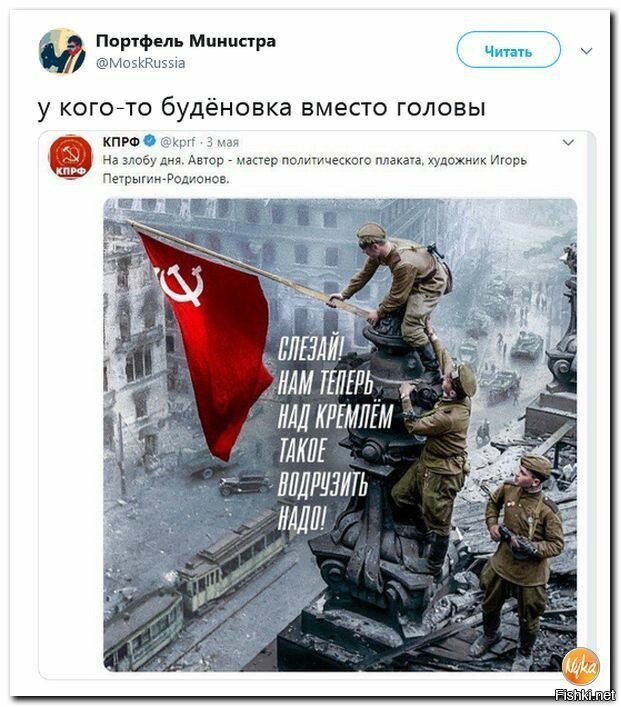This screenshot has height=707, width=621.
Task: Click the СЛЕЗАЙ! slogan text on the poster
Action: pyautogui.click(x=311, y=348)
